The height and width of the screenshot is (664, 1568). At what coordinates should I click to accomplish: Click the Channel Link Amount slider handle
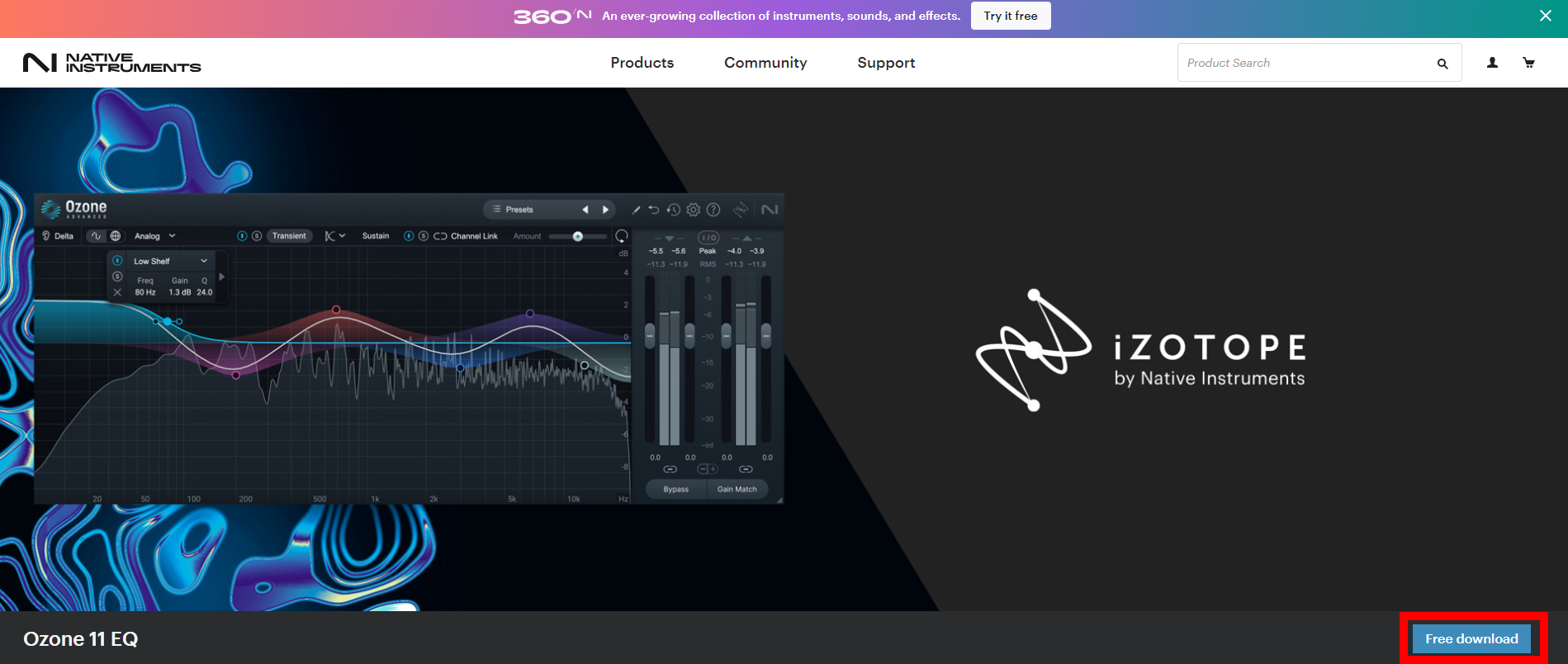point(578,236)
